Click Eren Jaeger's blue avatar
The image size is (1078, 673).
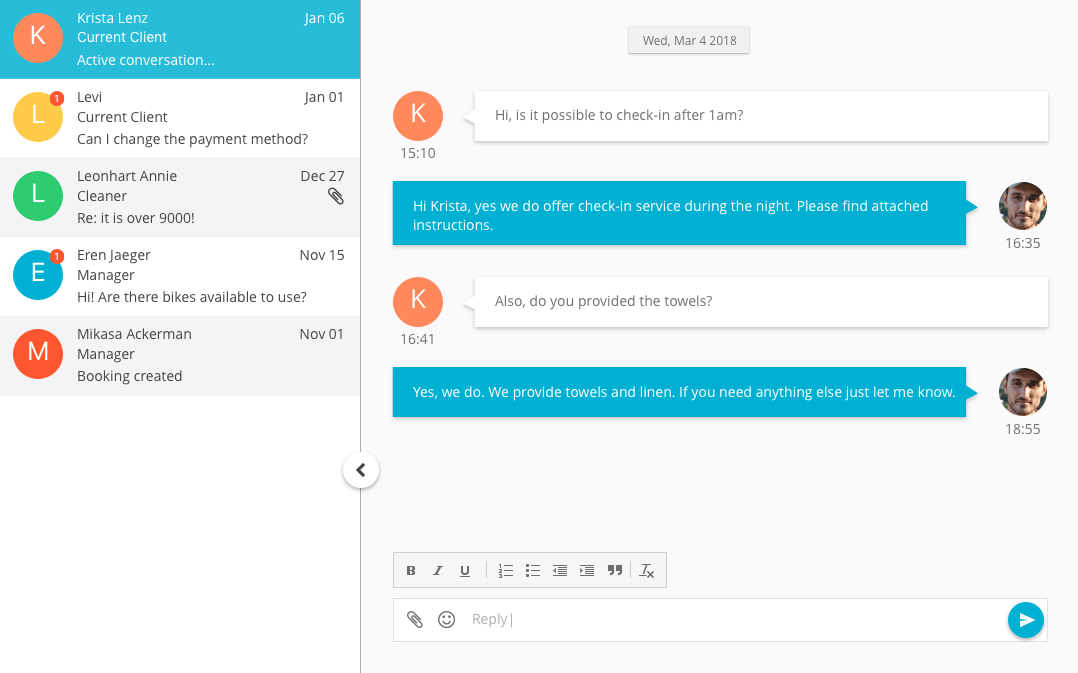(38, 275)
